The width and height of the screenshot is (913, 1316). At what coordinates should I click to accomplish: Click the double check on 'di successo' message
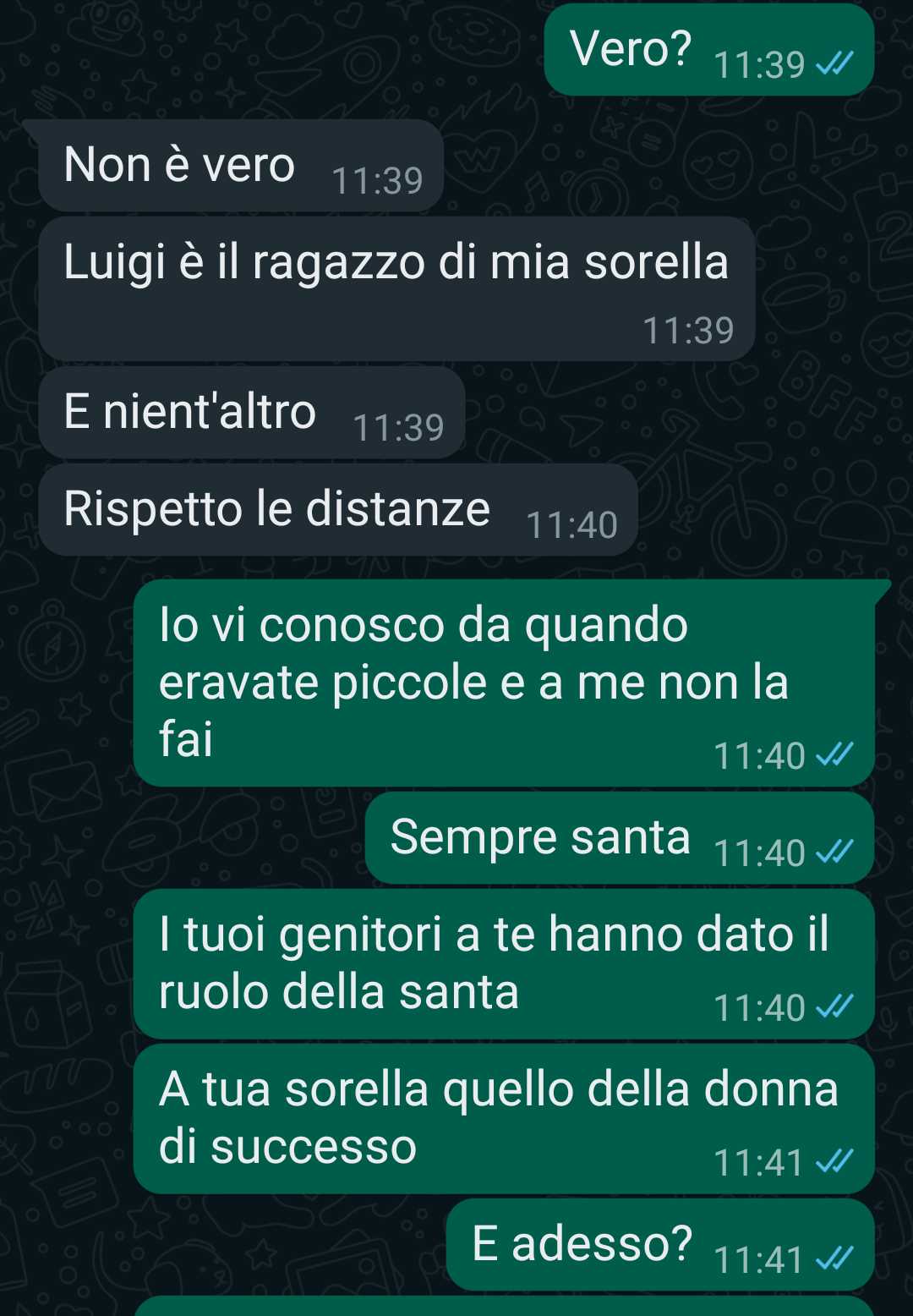(x=834, y=1162)
